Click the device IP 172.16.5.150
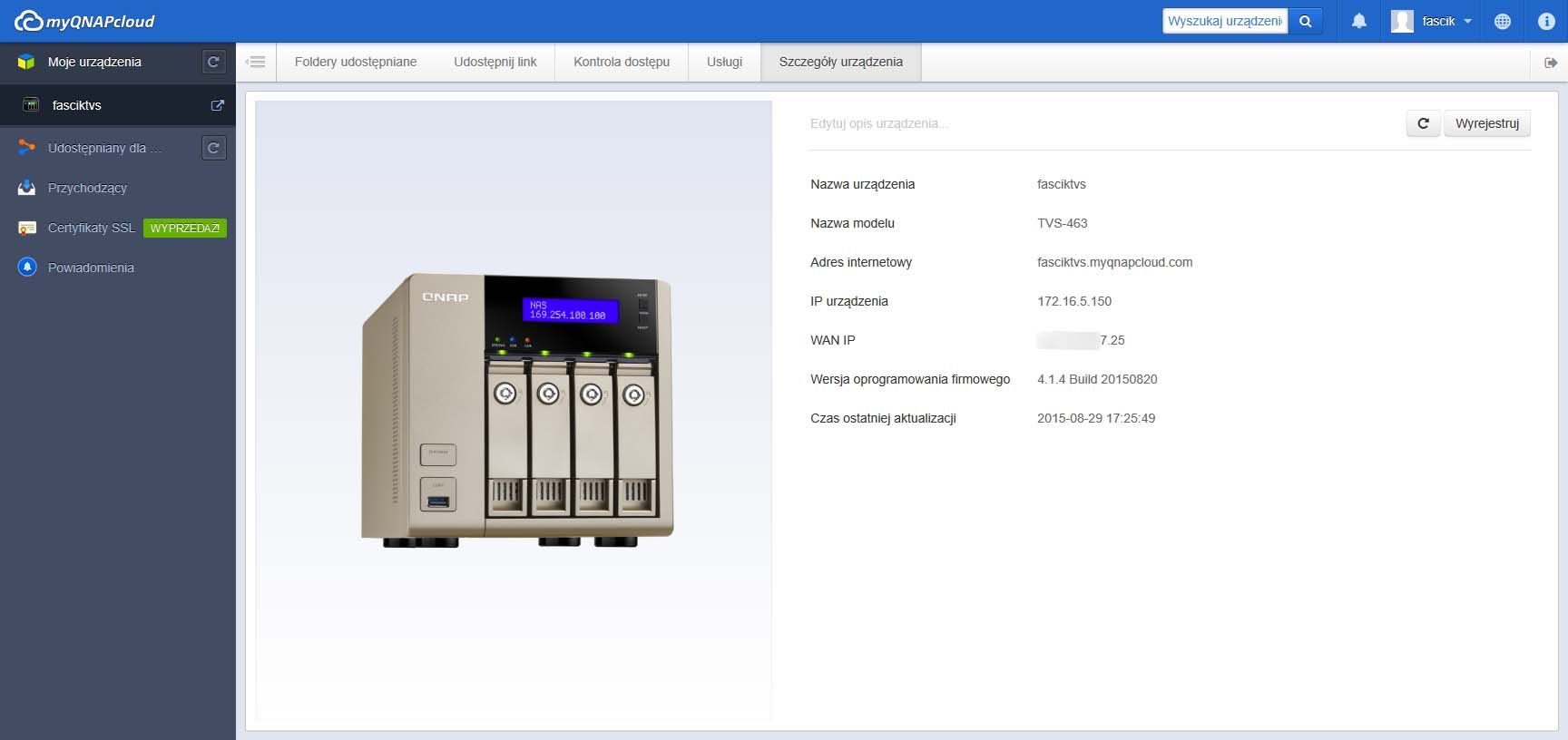 click(1074, 301)
